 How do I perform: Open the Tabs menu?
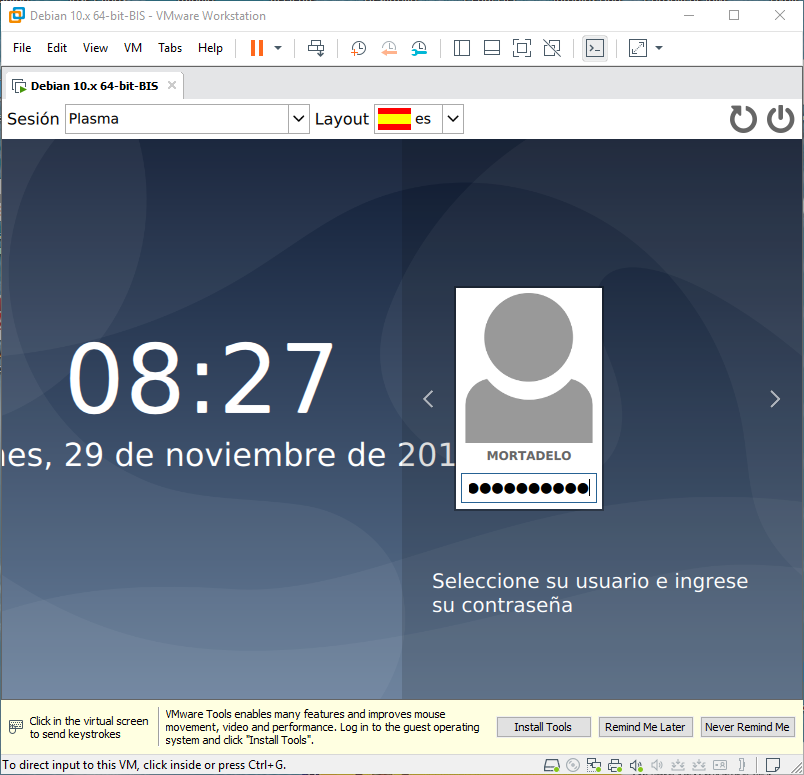click(x=170, y=48)
